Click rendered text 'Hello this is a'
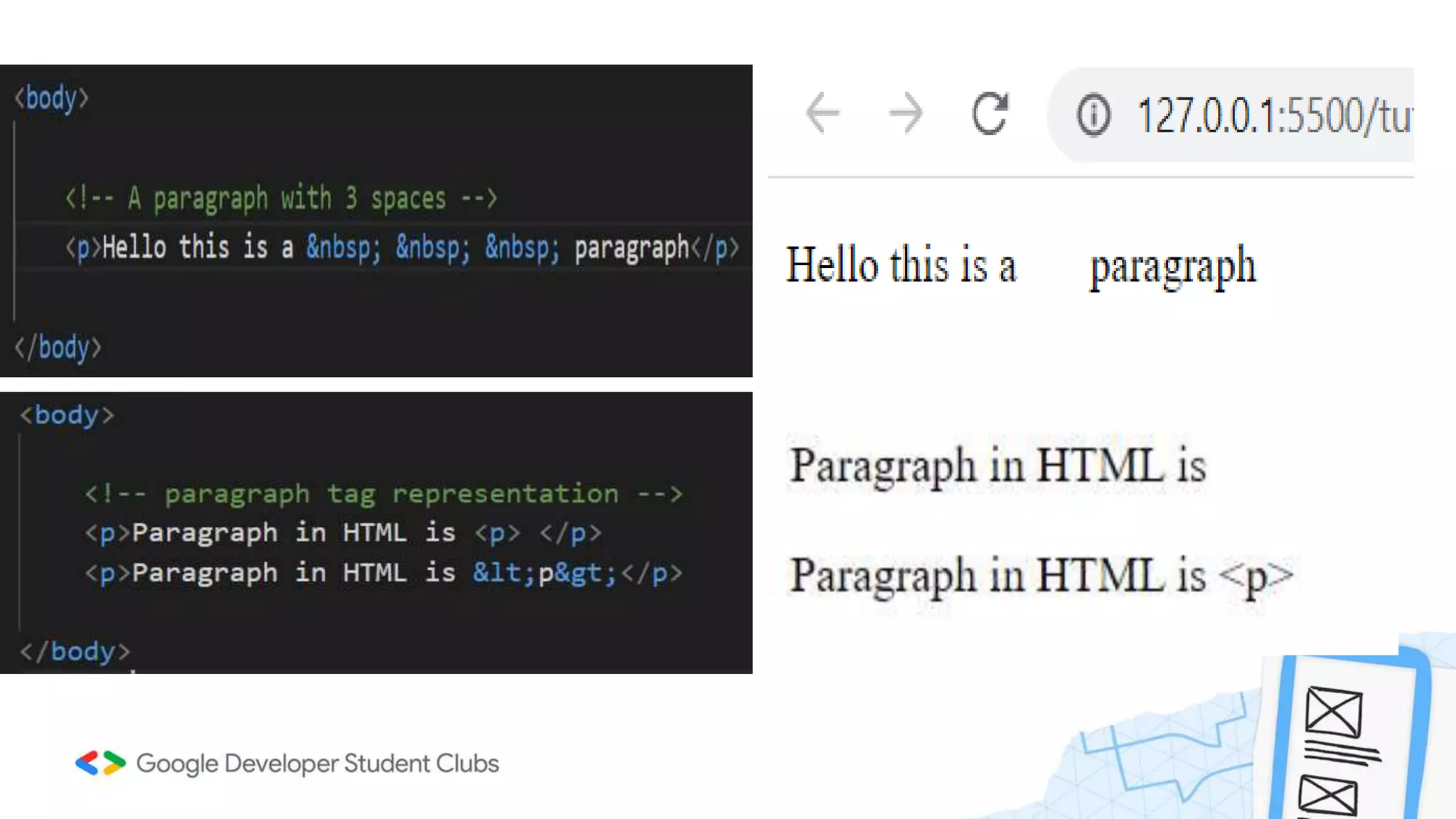The image size is (1456, 819). [901, 265]
